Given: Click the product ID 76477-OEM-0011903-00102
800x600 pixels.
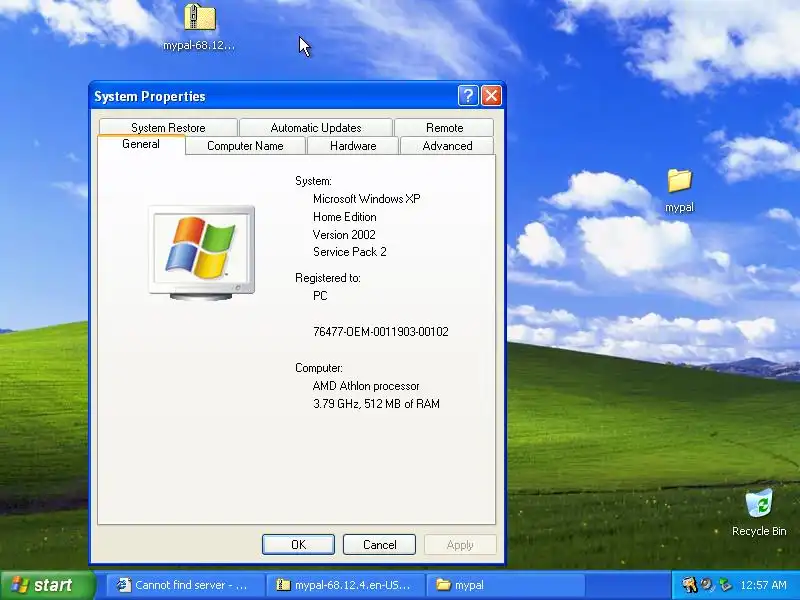Looking at the screenshot, I should (381, 332).
